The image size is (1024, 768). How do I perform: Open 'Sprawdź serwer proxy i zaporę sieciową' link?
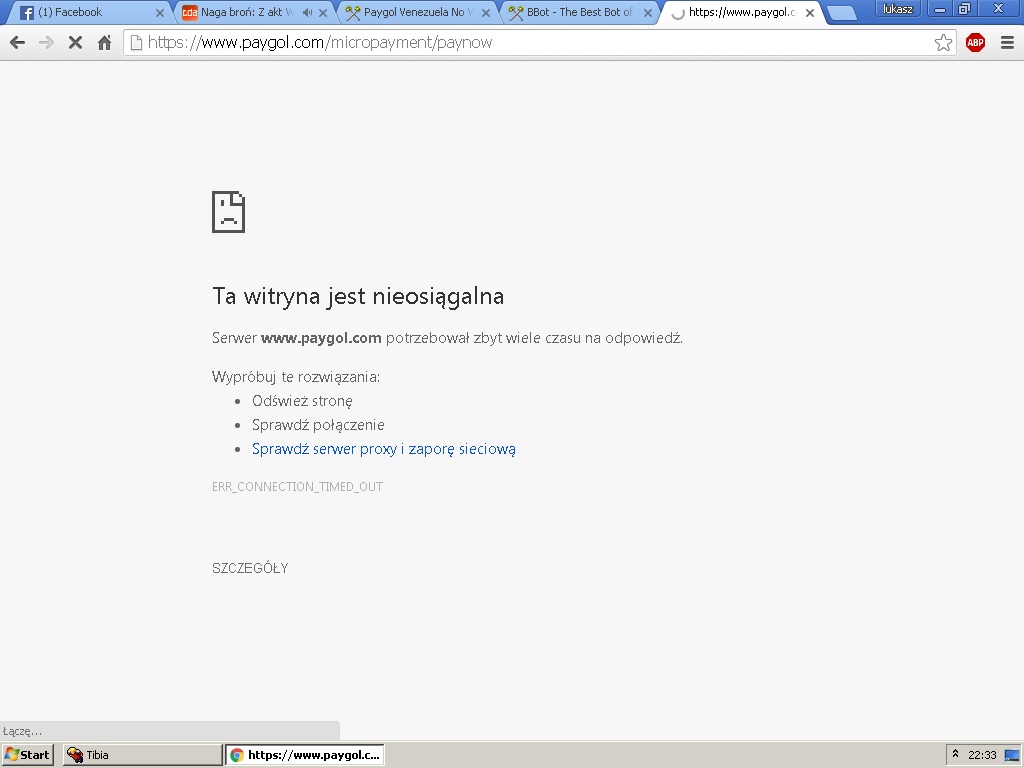coord(383,449)
